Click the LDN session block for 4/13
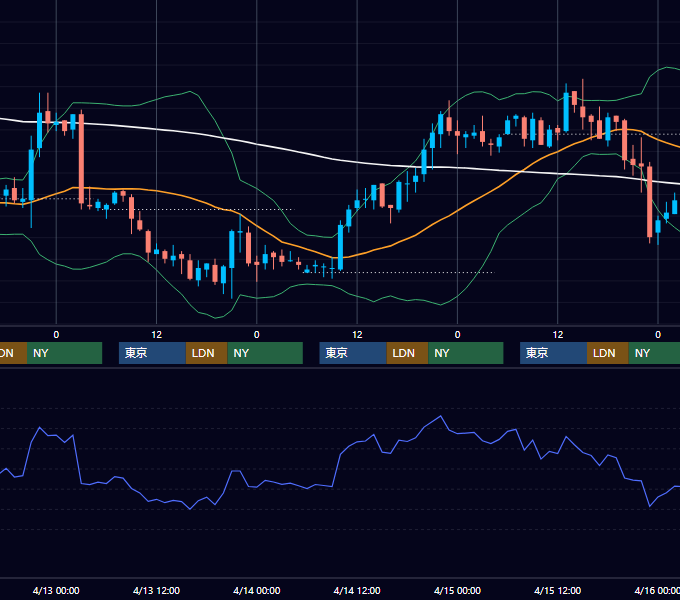The height and width of the screenshot is (600, 680). [206, 353]
